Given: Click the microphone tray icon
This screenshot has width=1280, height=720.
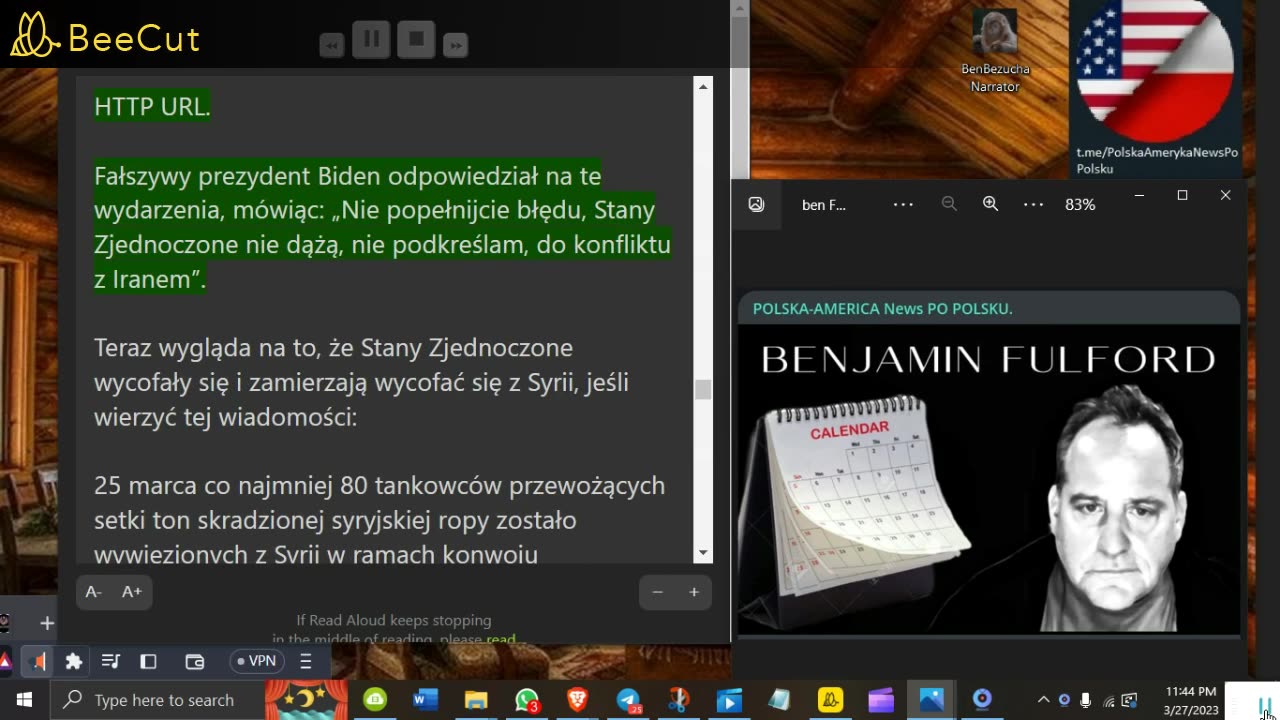Looking at the screenshot, I should [1086, 700].
